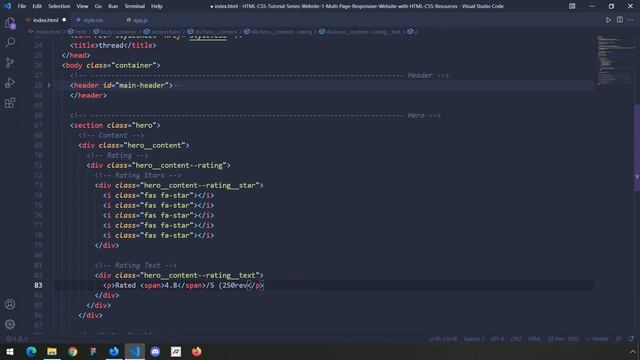Open the View menu
This screenshot has width=640, height=360.
[x=82, y=6]
